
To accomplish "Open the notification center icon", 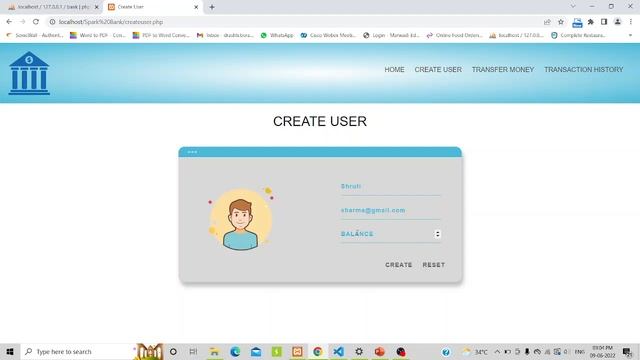I will pos(627,352).
